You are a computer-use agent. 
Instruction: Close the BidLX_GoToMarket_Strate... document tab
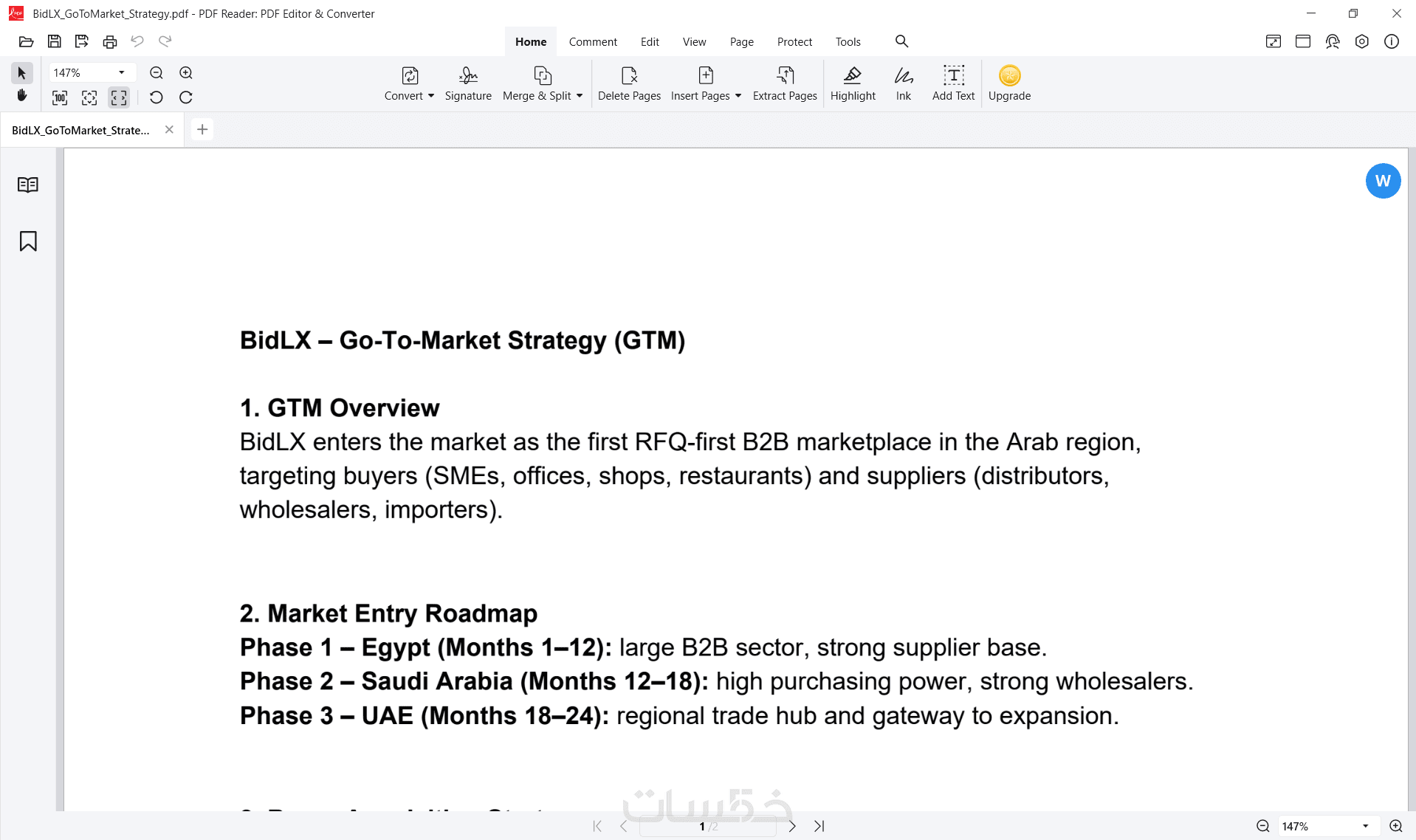click(169, 129)
